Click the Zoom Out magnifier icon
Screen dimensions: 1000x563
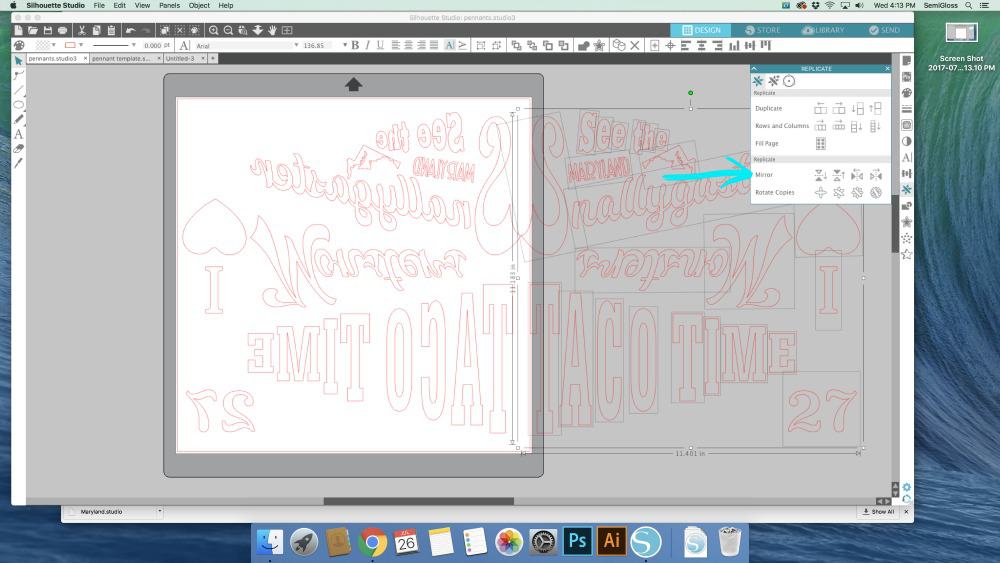(228, 30)
